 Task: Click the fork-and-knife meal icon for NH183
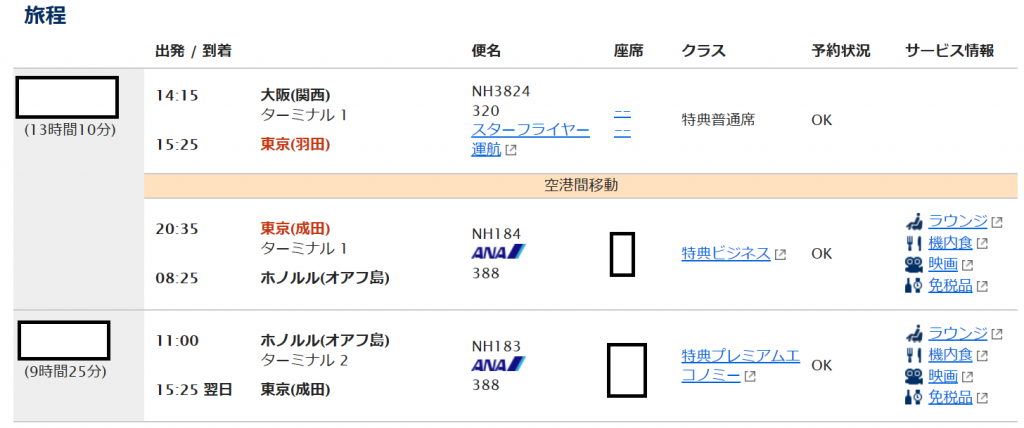(x=914, y=355)
